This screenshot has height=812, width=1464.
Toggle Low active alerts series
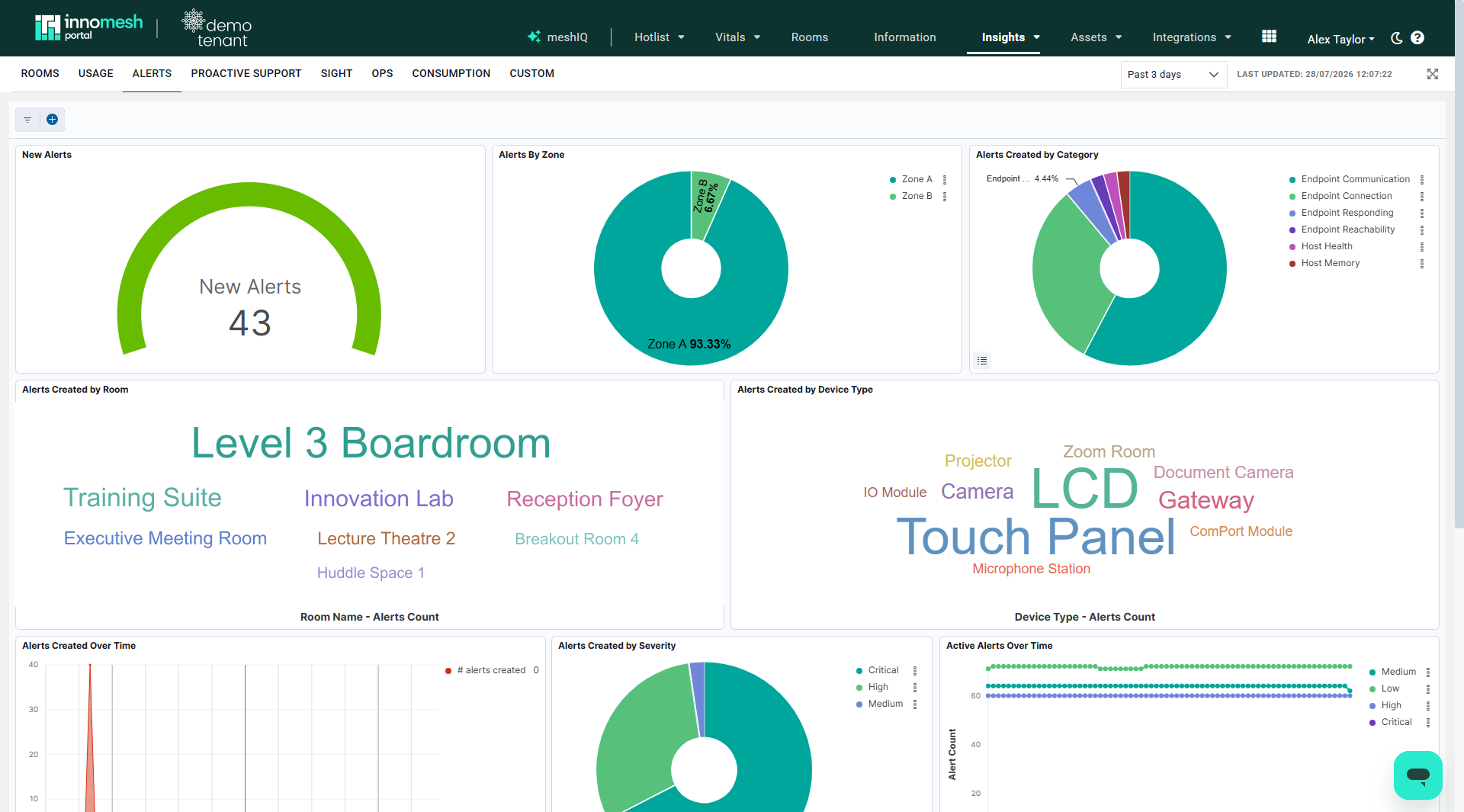[x=1385, y=688]
